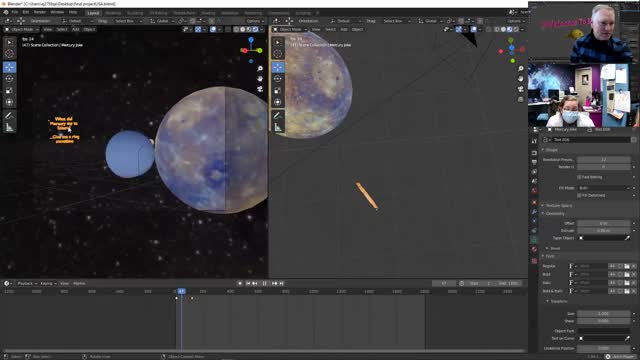Open the Object properties tab
The width and height of the screenshot is (640, 360).
[534, 202]
